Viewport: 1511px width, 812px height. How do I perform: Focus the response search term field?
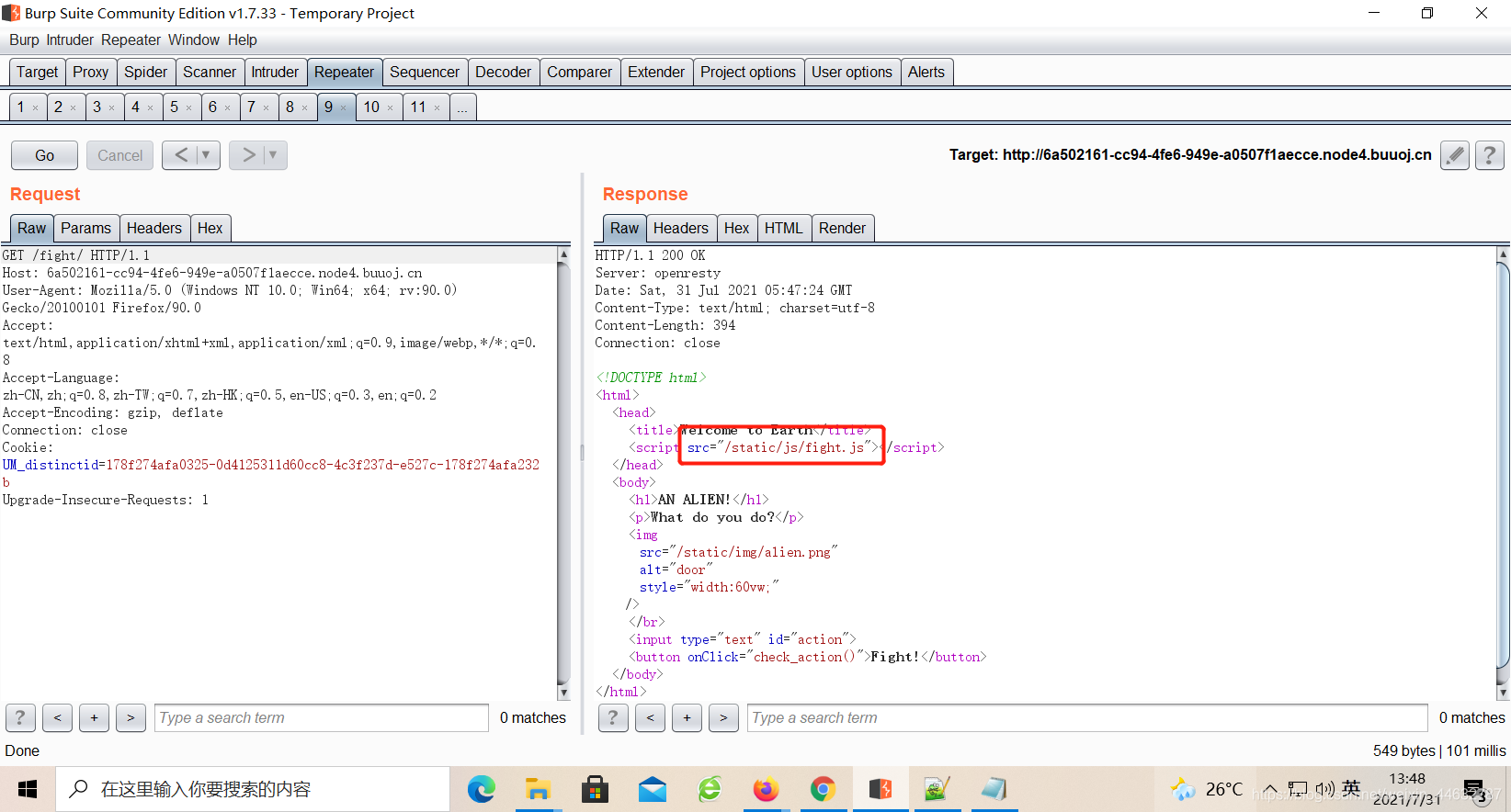point(1087,717)
